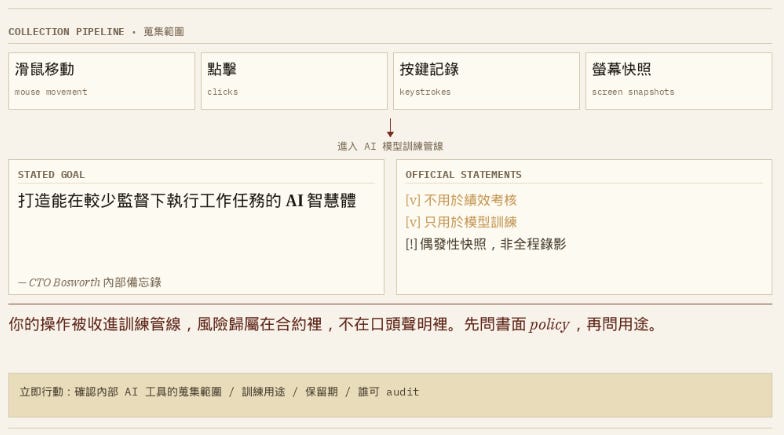The width and height of the screenshot is (784, 435).
Task: Click the screen snapshots subtitle text
Action: coord(633,92)
